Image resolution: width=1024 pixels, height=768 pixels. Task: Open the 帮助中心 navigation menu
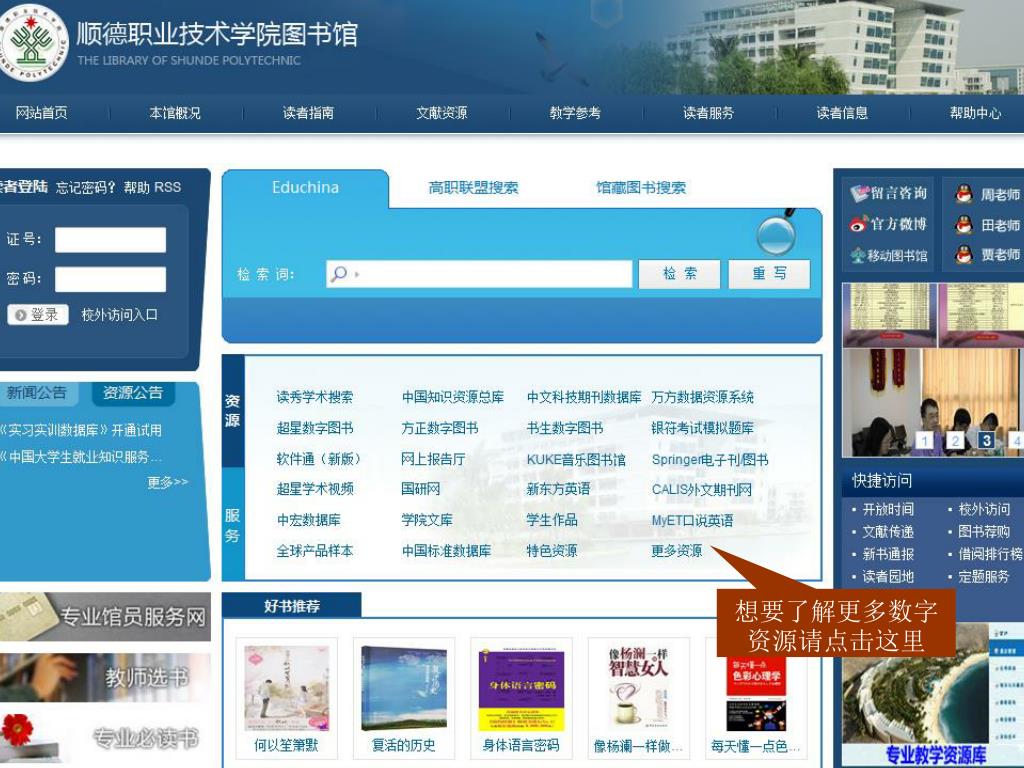tap(976, 112)
